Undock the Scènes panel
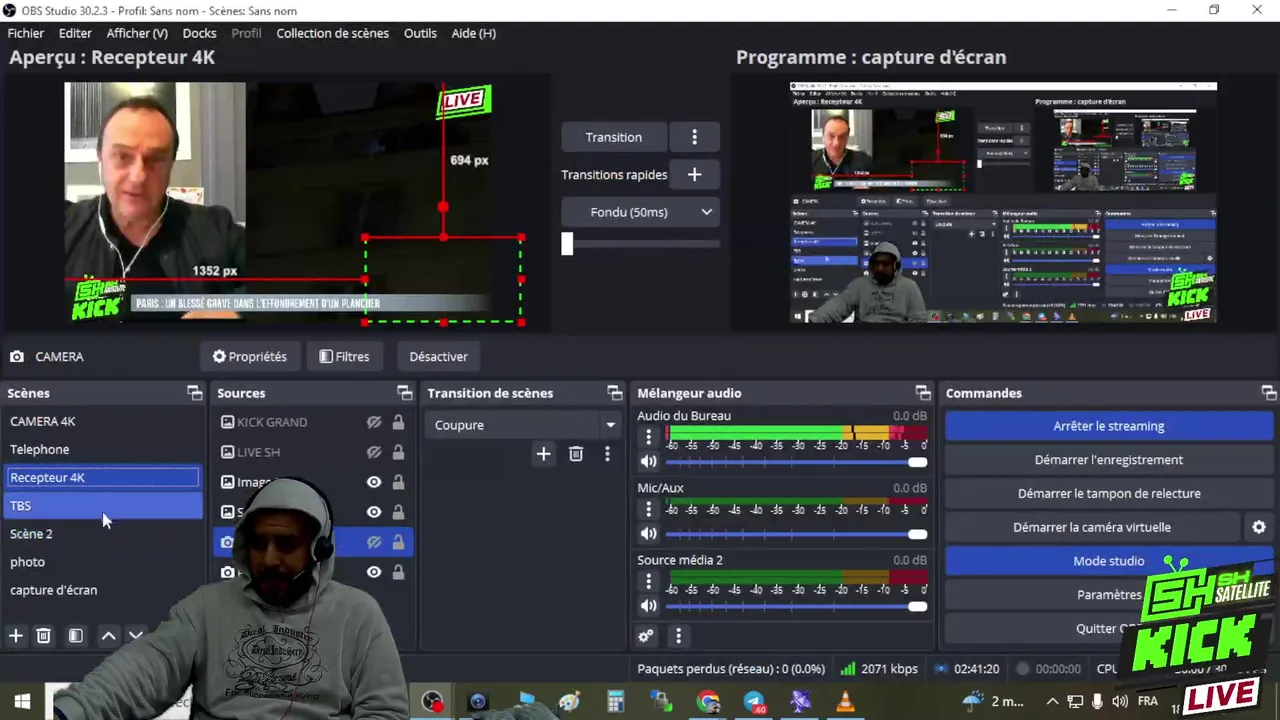 (x=195, y=393)
